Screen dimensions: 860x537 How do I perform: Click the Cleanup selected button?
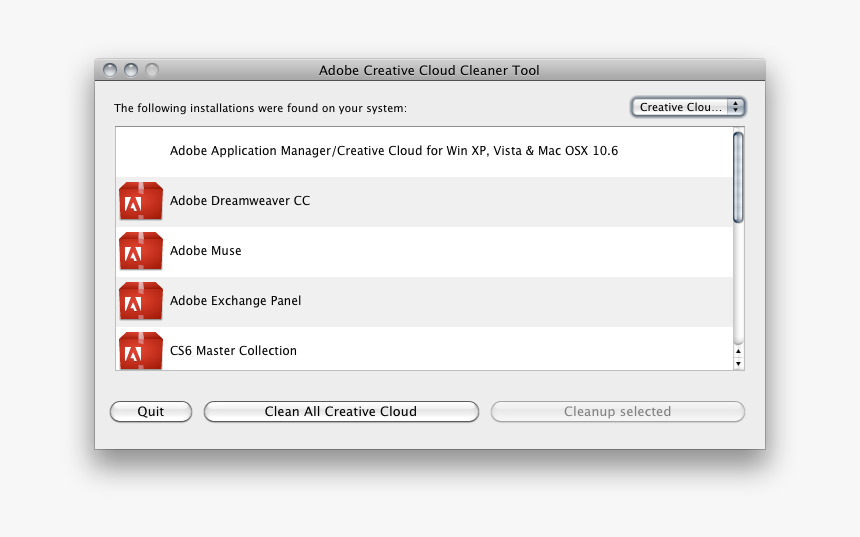pos(617,411)
